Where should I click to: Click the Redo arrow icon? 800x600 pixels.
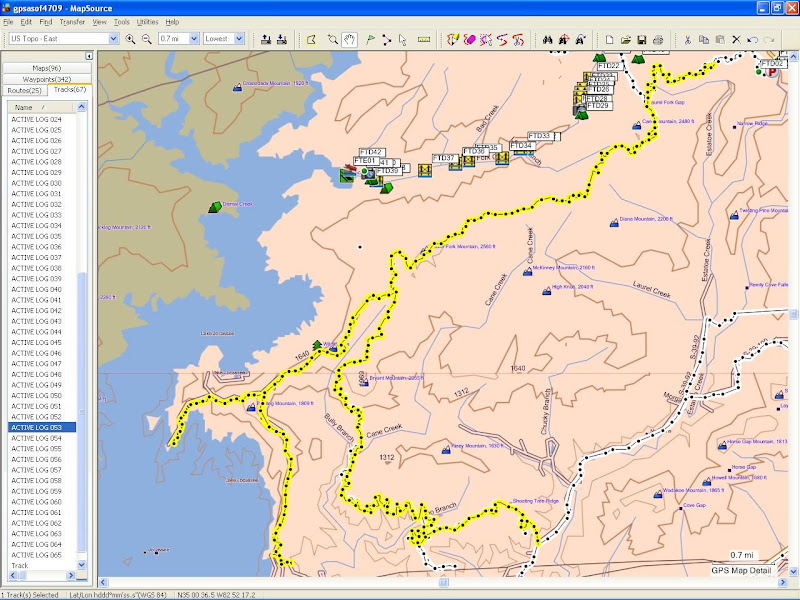pyautogui.click(x=769, y=39)
